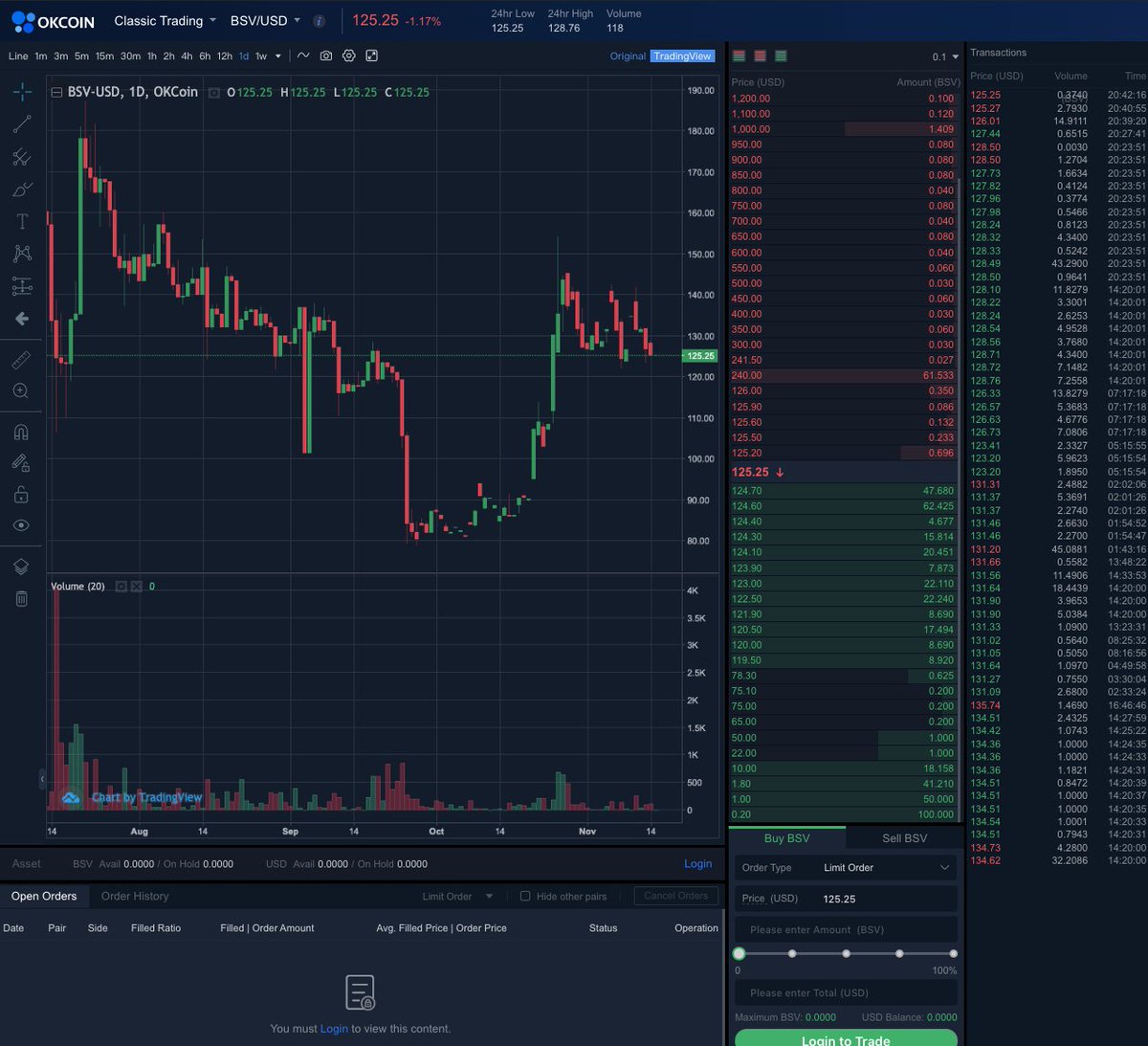Open the Classic Trading dropdown
The image size is (1148, 1046).
165,21
